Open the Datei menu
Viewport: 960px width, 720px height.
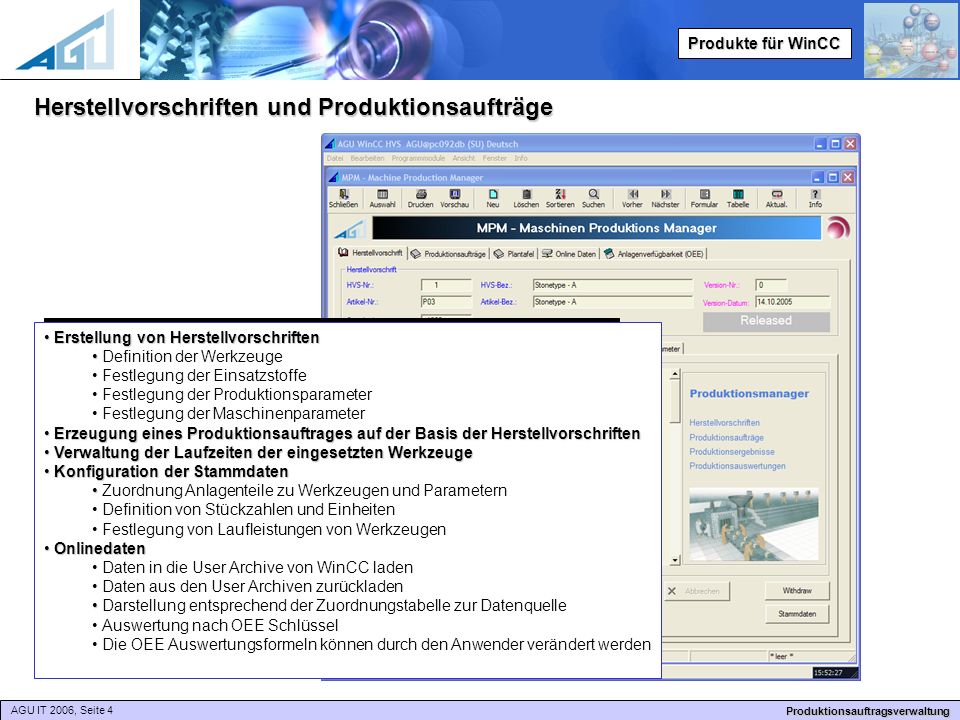(335, 158)
